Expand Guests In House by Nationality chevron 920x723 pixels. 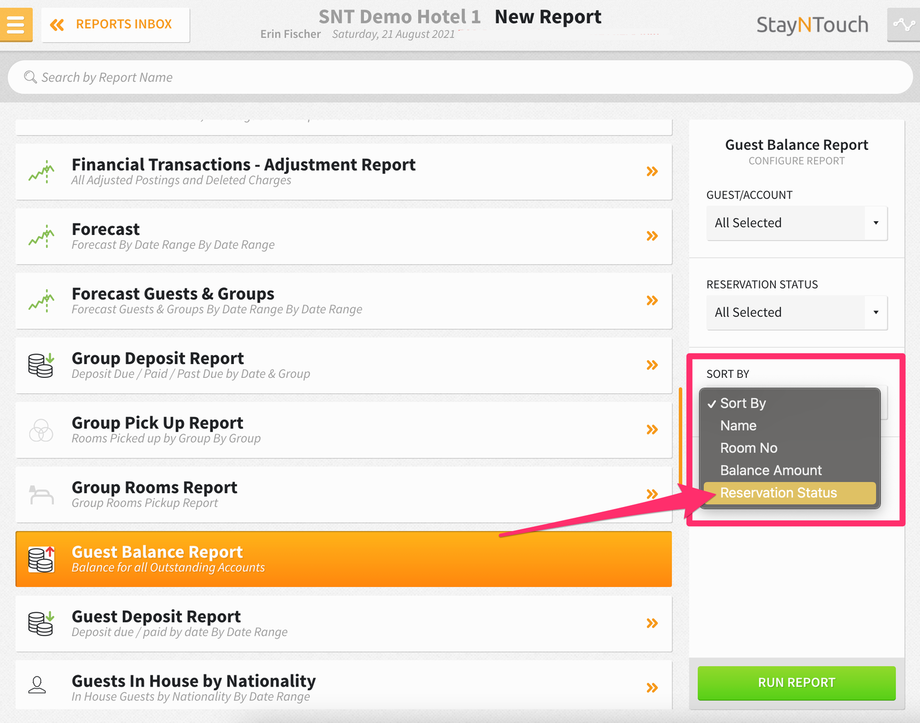(x=652, y=688)
